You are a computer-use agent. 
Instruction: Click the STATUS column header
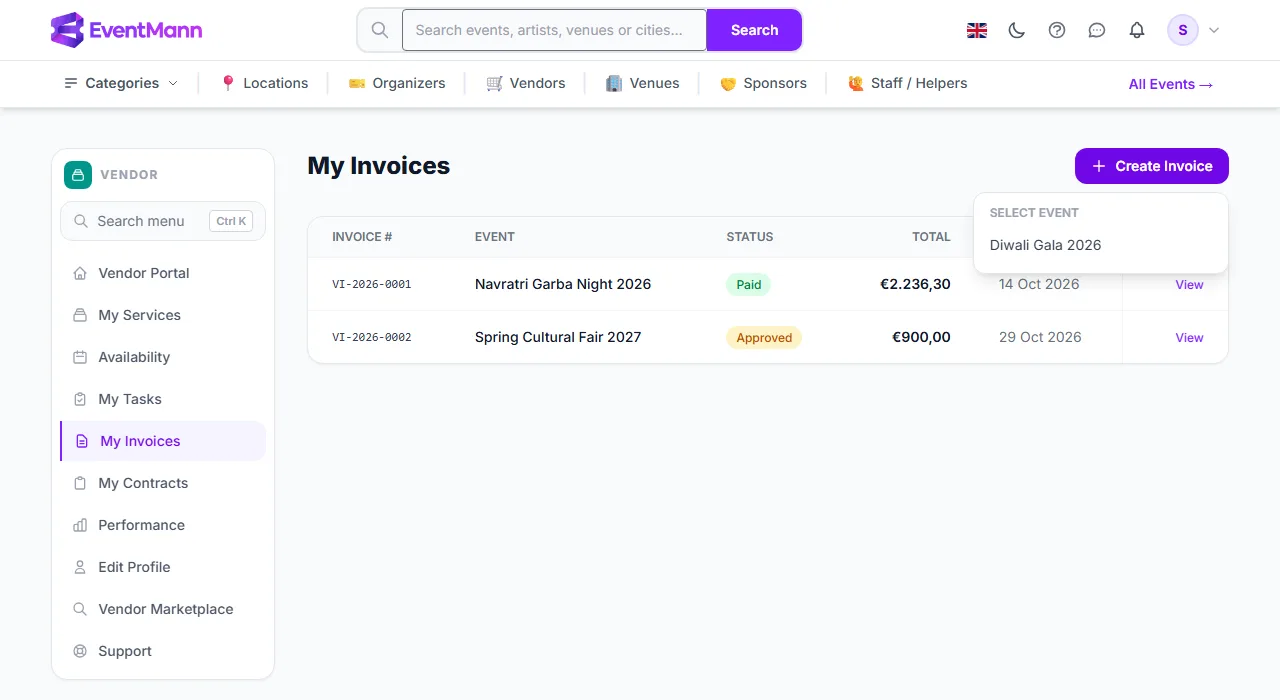pyautogui.click(x=750, y=237)
